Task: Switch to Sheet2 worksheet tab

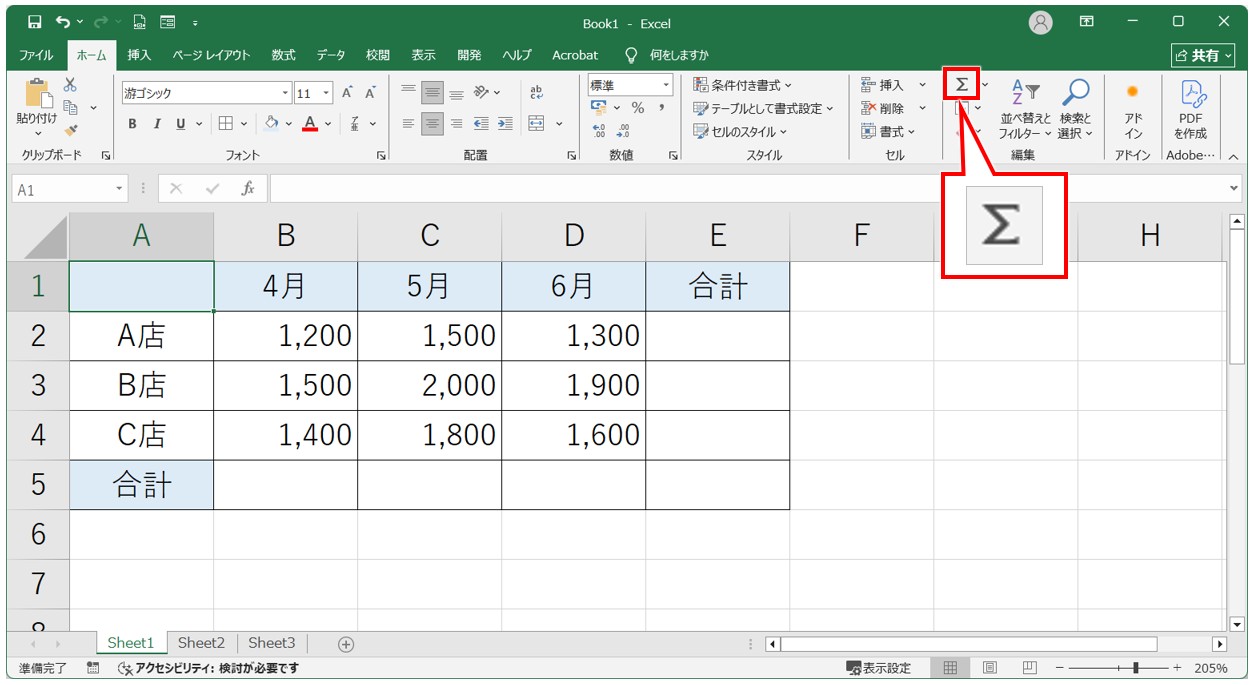Action: point(201,643)
